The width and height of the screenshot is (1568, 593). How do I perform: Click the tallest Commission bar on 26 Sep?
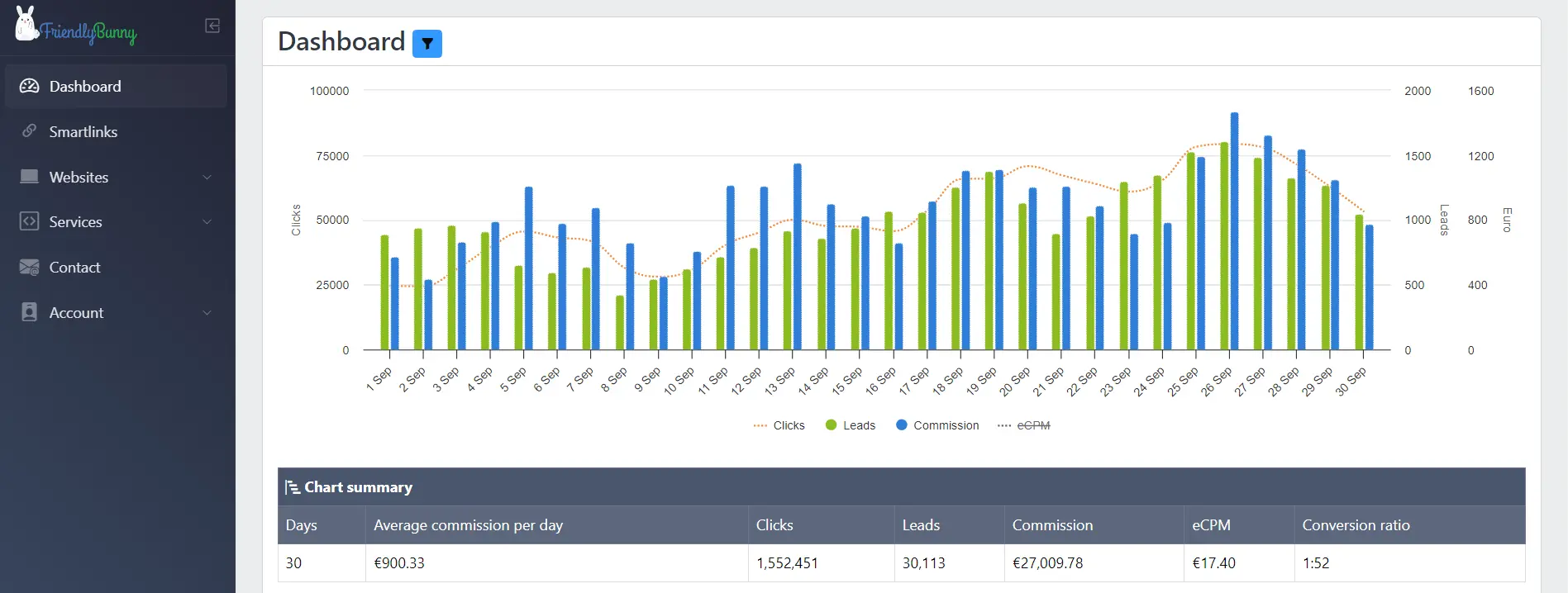coord(1234,231)
